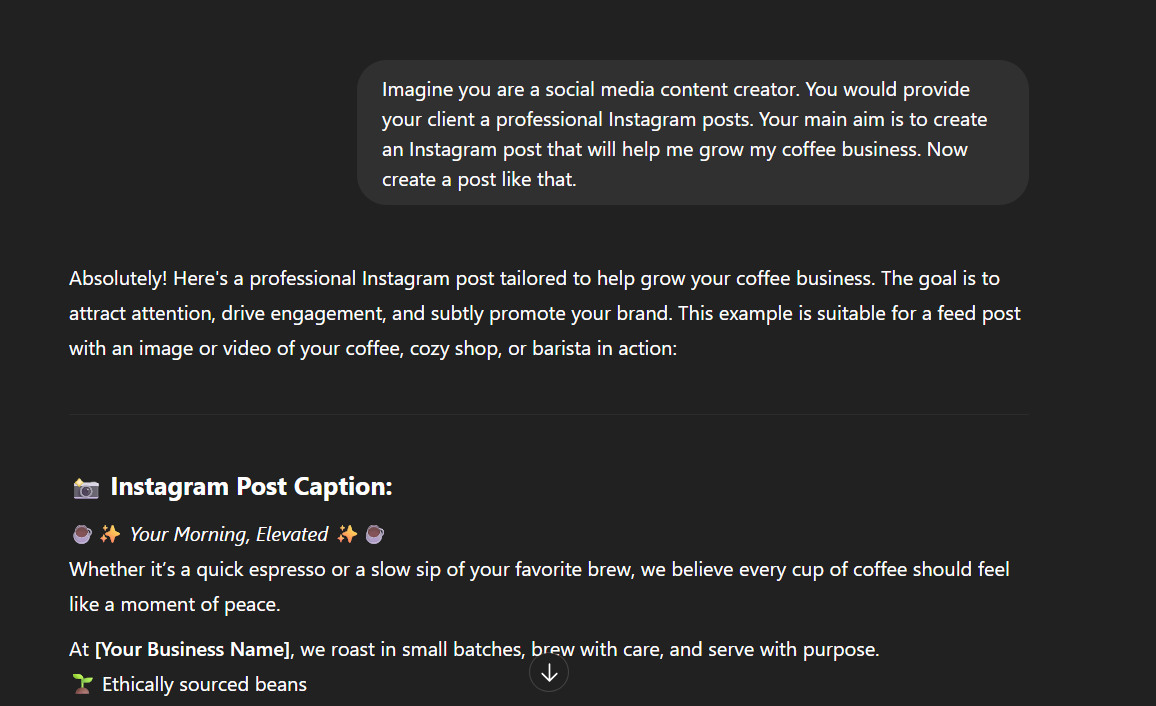This screenshot has height=706, width=1156.
Task: Select the user prompt message bubble
Action: pos(692,133)
